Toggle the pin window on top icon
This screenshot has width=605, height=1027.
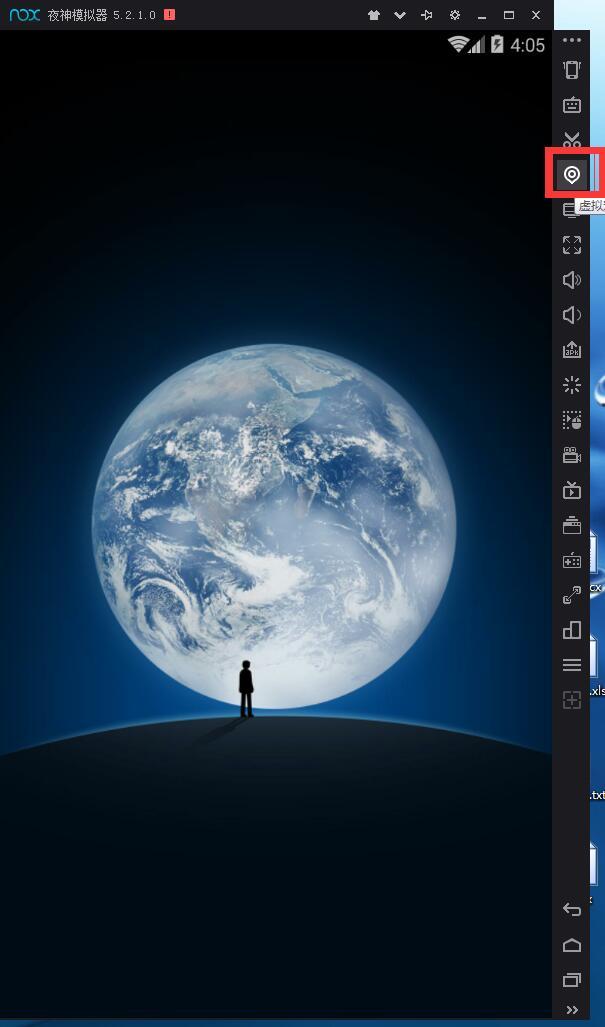[x=427, y=15]
